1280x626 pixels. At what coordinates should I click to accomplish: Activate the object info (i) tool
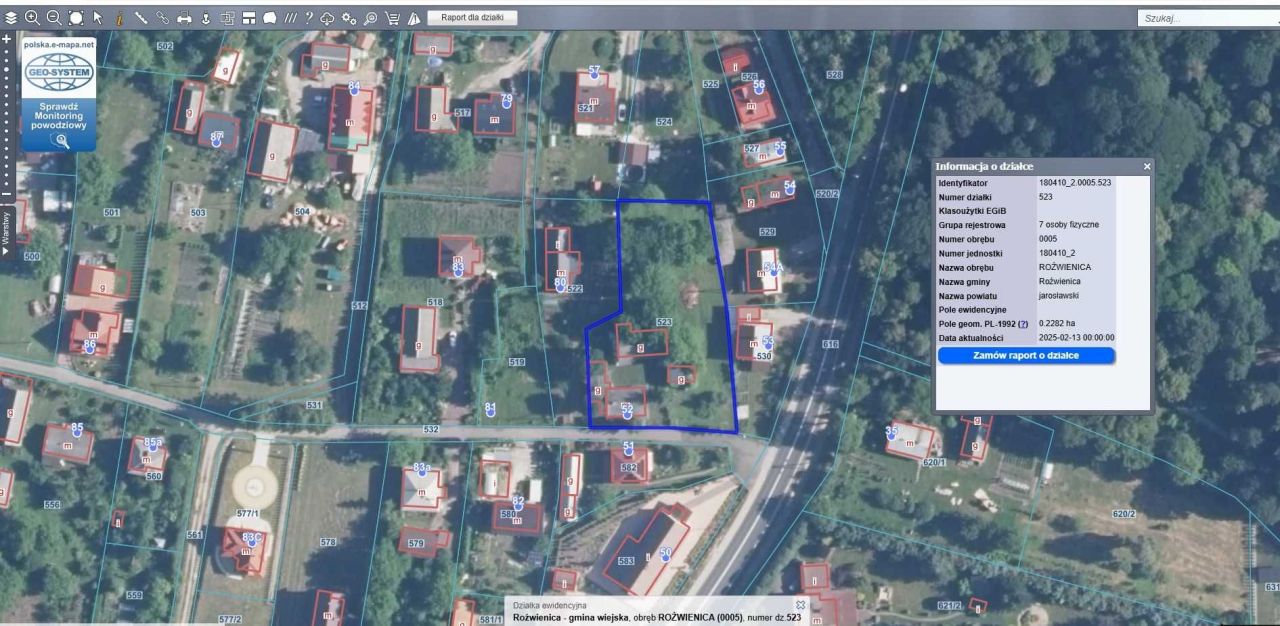tap(119, 15)
